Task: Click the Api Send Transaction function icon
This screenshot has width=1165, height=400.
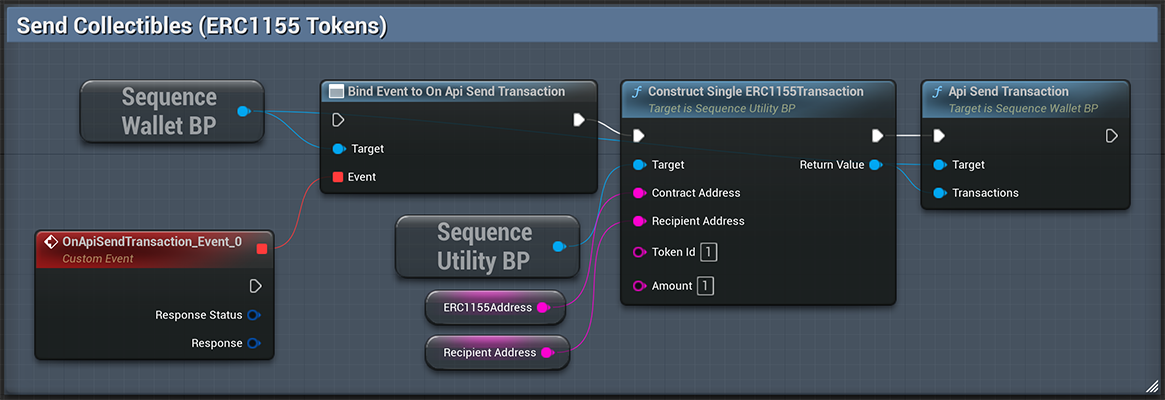Action: pos(936,92)
